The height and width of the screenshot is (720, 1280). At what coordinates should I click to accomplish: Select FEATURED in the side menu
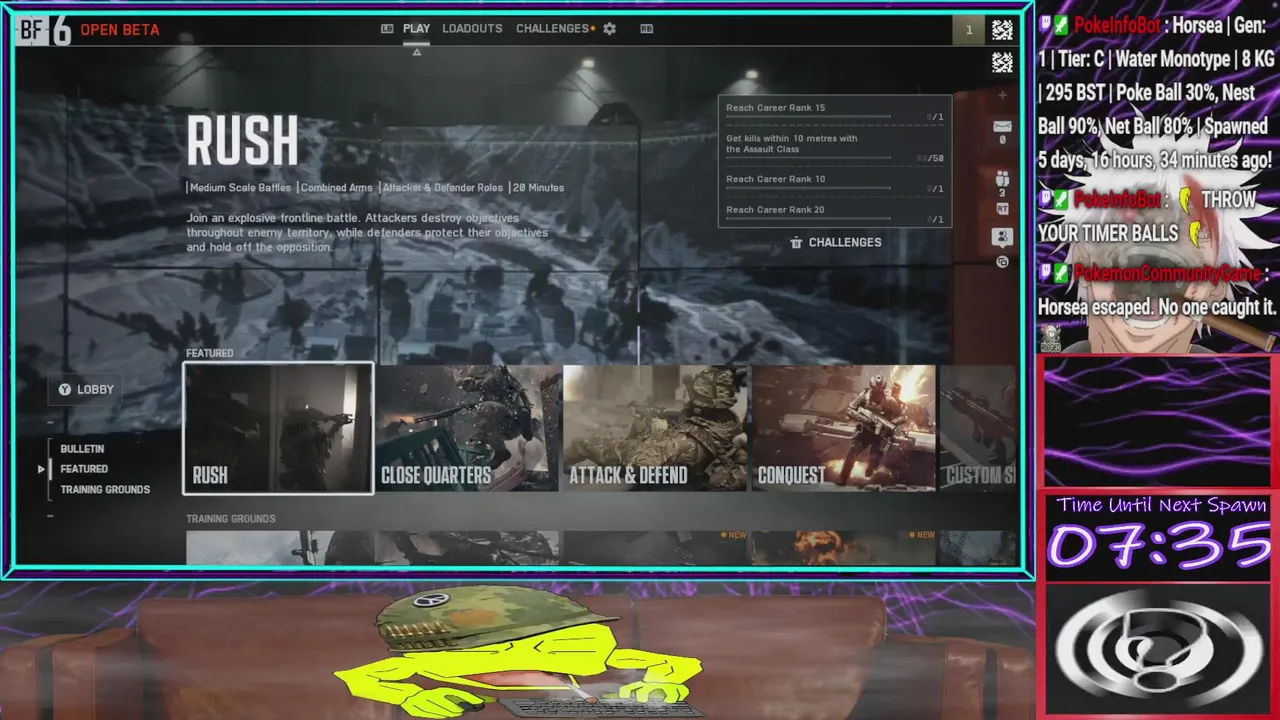tap(84, 469)
